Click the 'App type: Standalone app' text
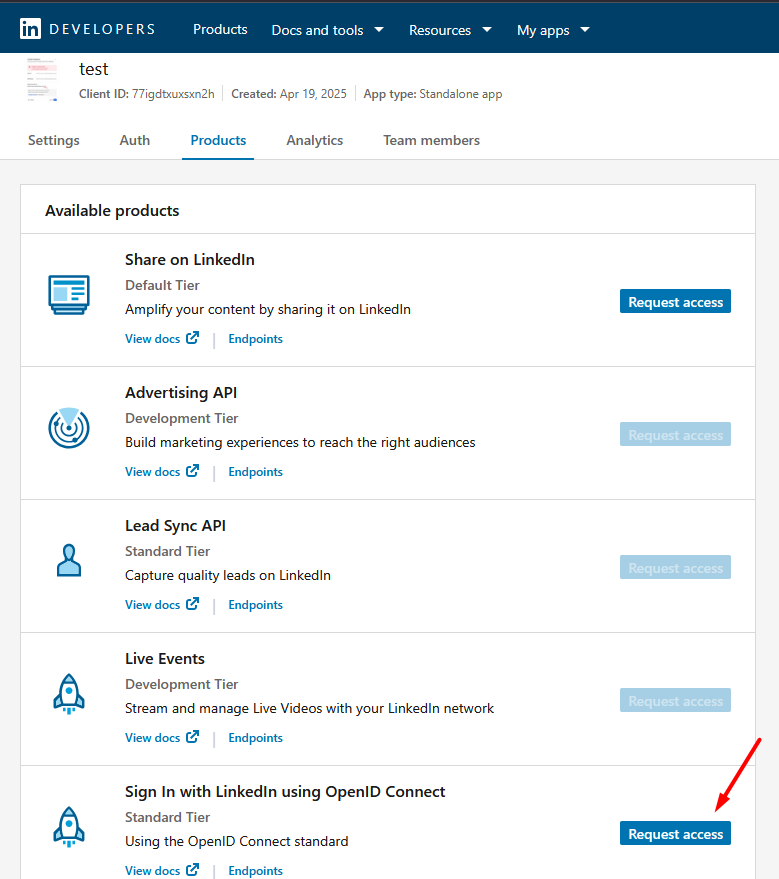This screenshot has width=779, height=879. (433, 94)
